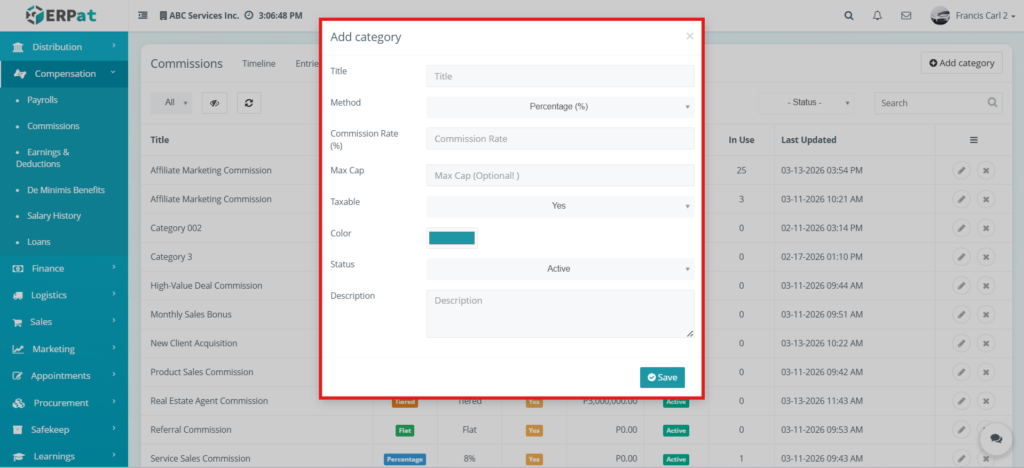The width and height of the screenshot is (1024, 468).
Task: Click the table Search field
Action: 938,102
